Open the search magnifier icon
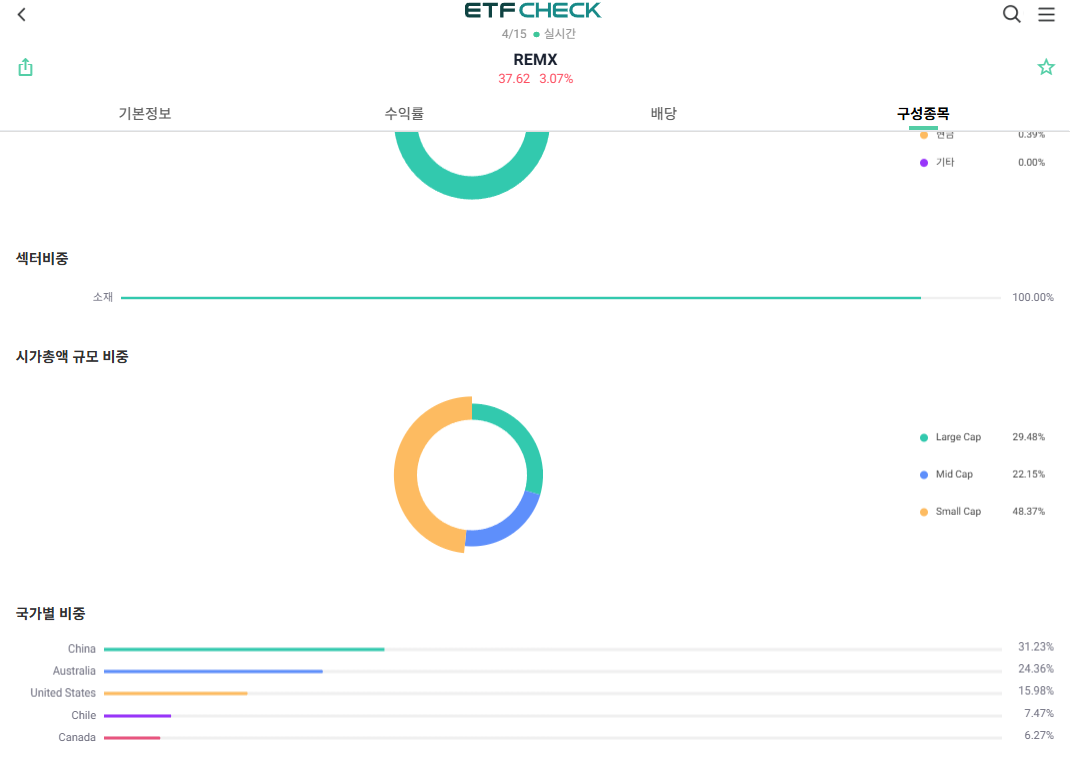 (x=1011, y=14)
